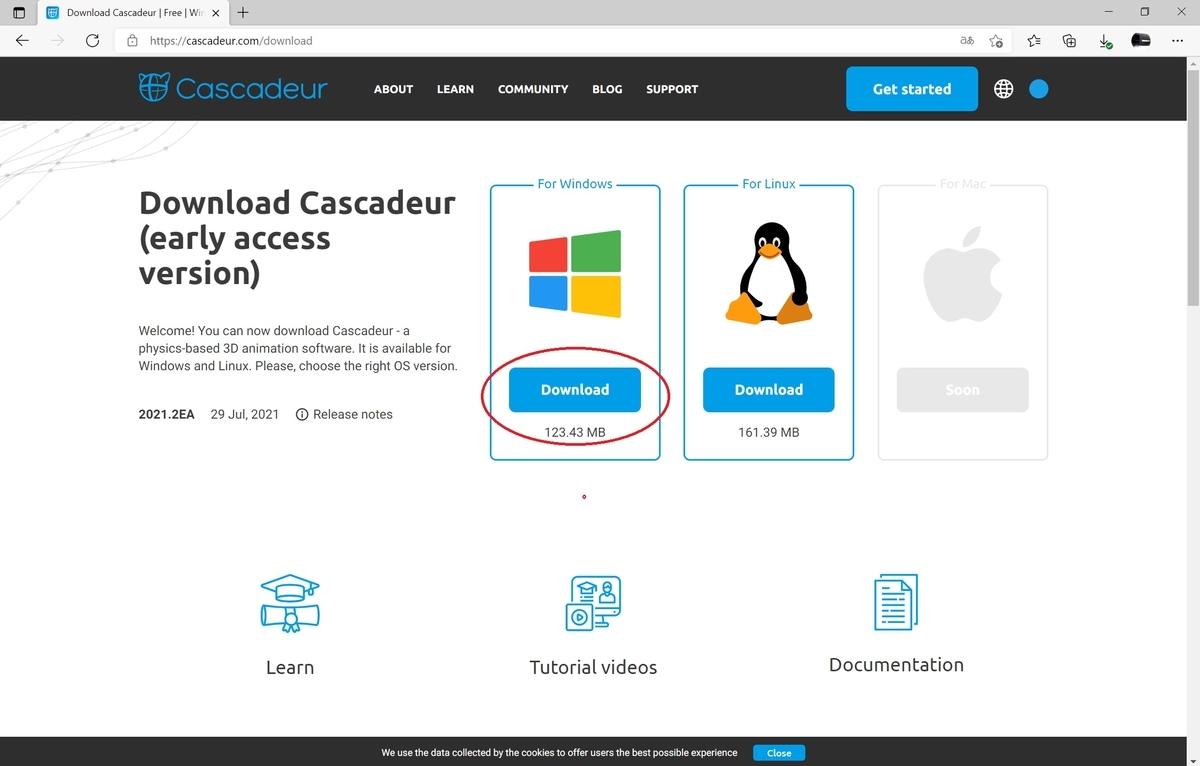The width and height of the screenshot is (1200, 766).
Task: Close the cookie notice
Action: (x=779, y=753)
